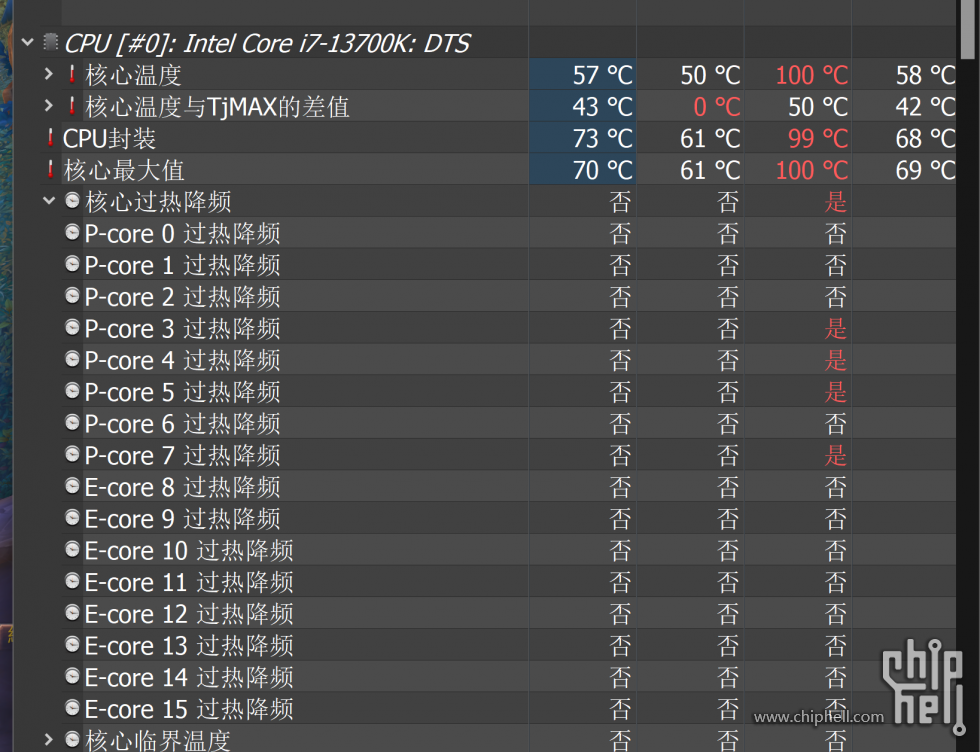Image resolution: width=980 pixels, height=752 pixels.
Task: Click the red 100 °C value in 核心温度 row
Action: (x=811, y=75)
